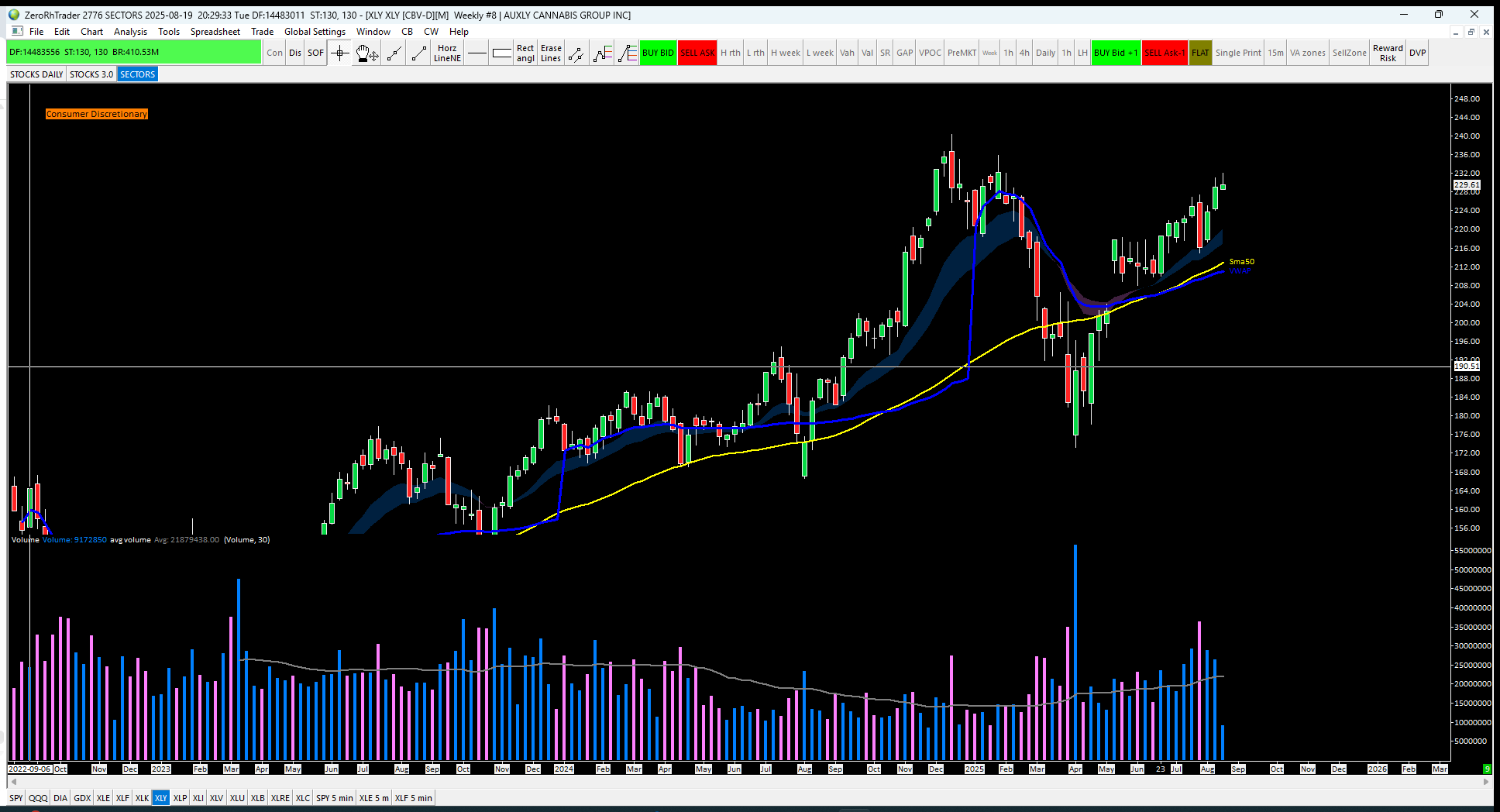Image resolution: width=1500 pixels, height=812 pixels.
Task: Toggle the L week level
Action: [820, 53]
